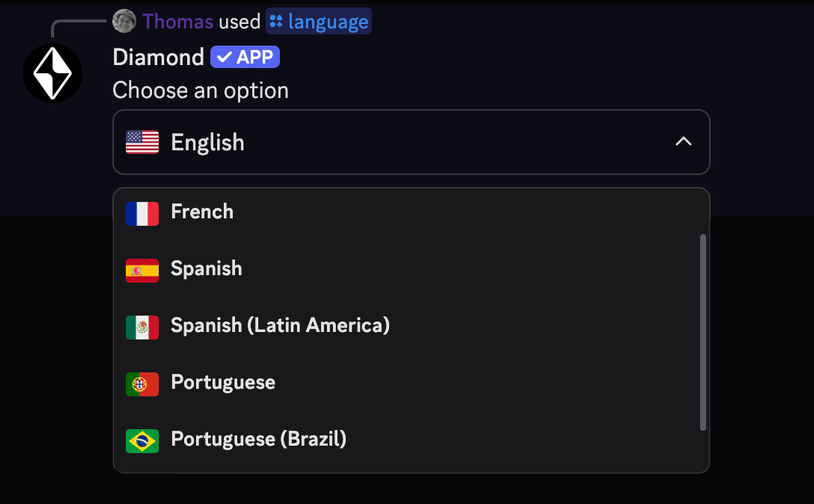Collapse the dropdown with the chevron arrow
814x504 pixels.
pos(683,142)
